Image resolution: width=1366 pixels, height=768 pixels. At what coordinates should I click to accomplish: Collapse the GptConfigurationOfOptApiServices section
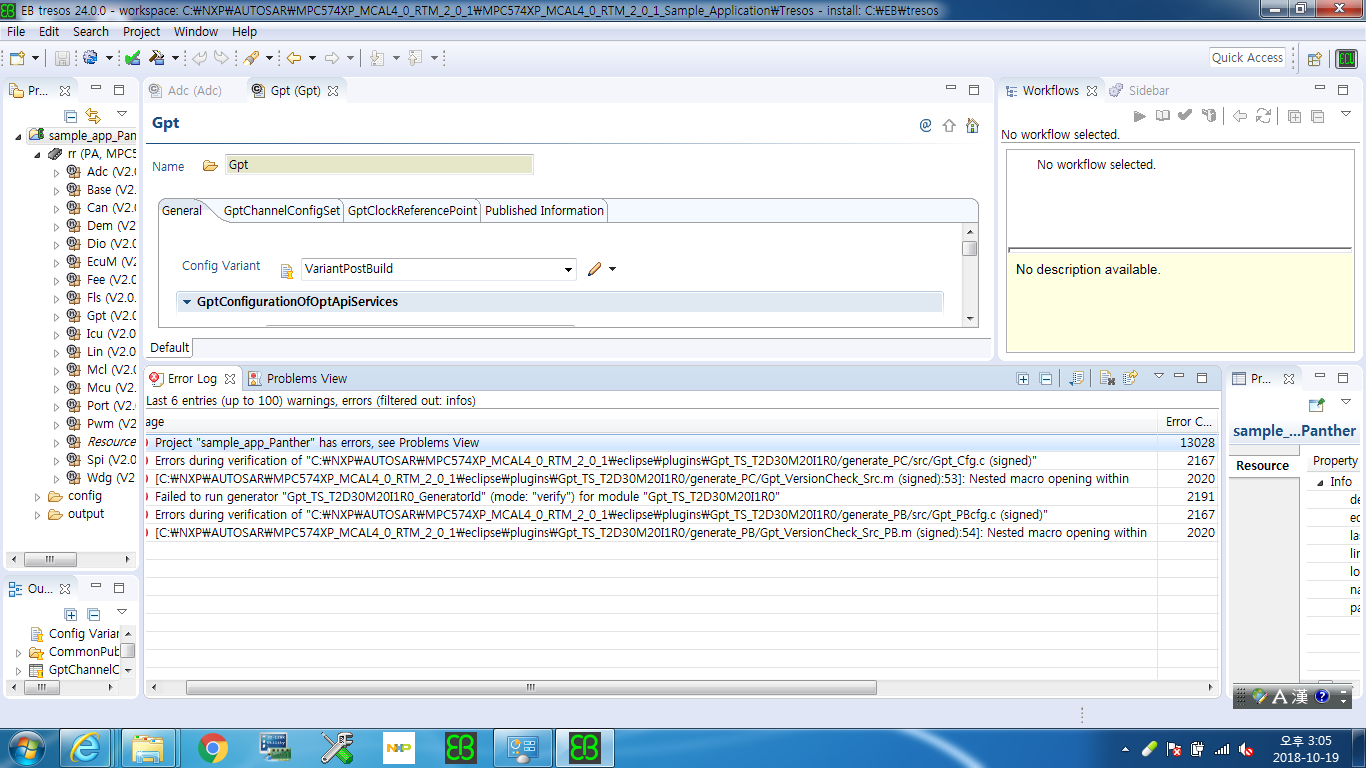(x=186, y=301)
